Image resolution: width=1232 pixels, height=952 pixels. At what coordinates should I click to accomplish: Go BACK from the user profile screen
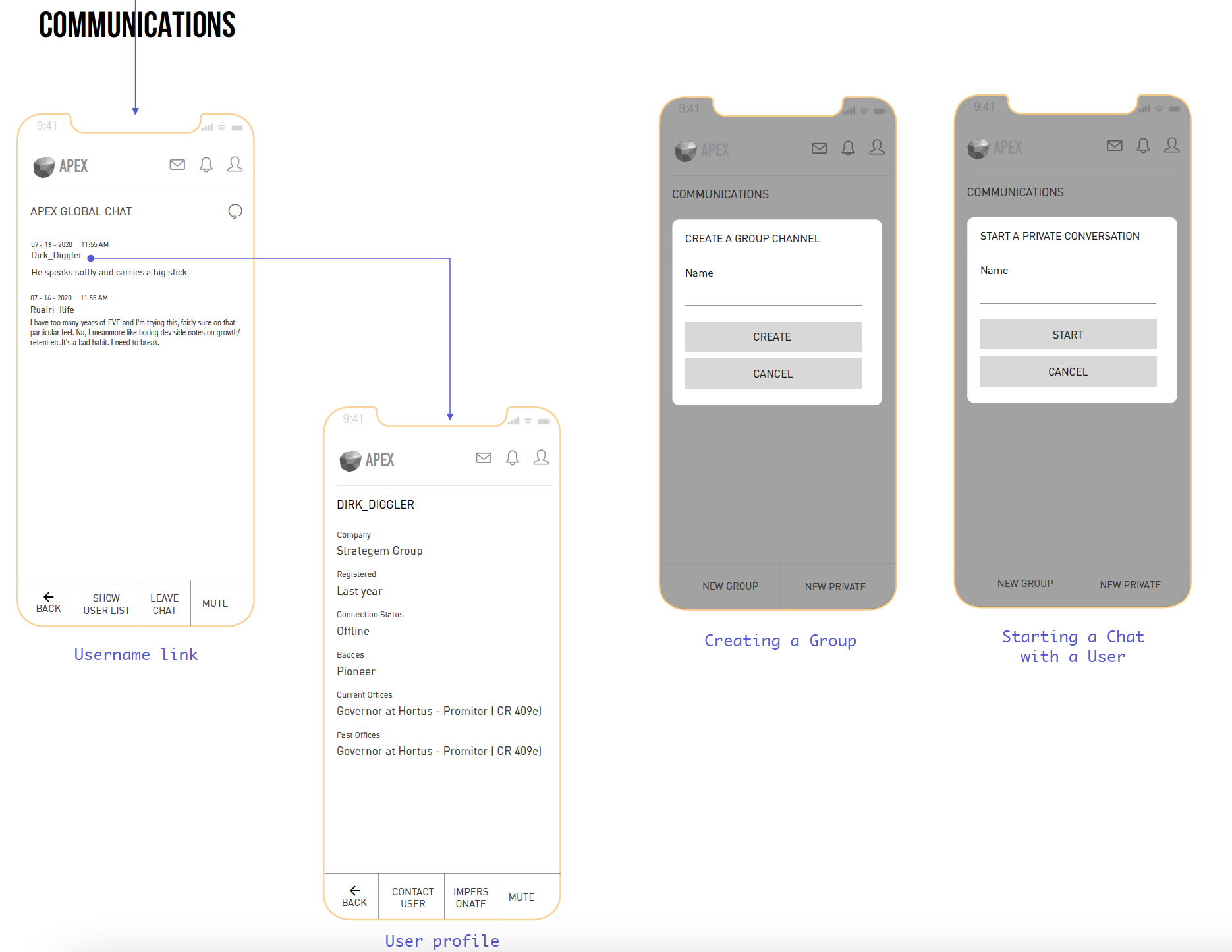point(354,897)
